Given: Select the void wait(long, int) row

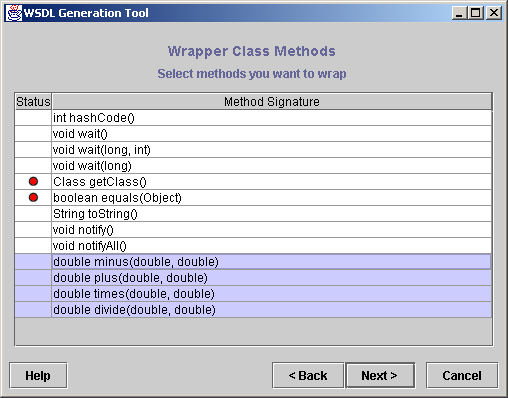Looking at the screenshot, I should [x=253, y=150].
